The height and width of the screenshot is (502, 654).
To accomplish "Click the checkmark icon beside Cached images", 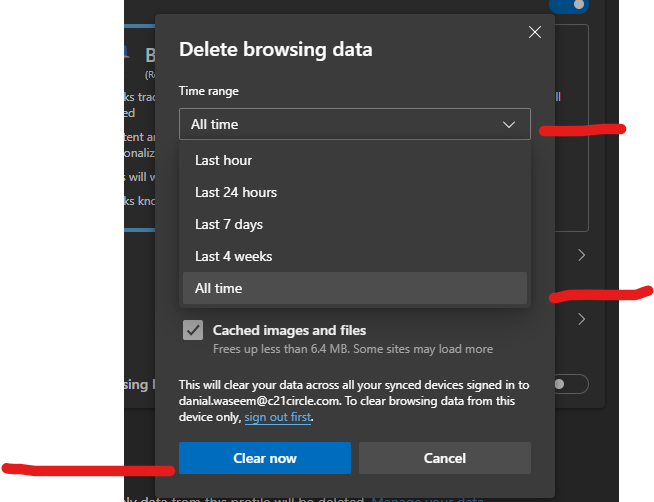I will pyautogui.click(x=193, y=331).
